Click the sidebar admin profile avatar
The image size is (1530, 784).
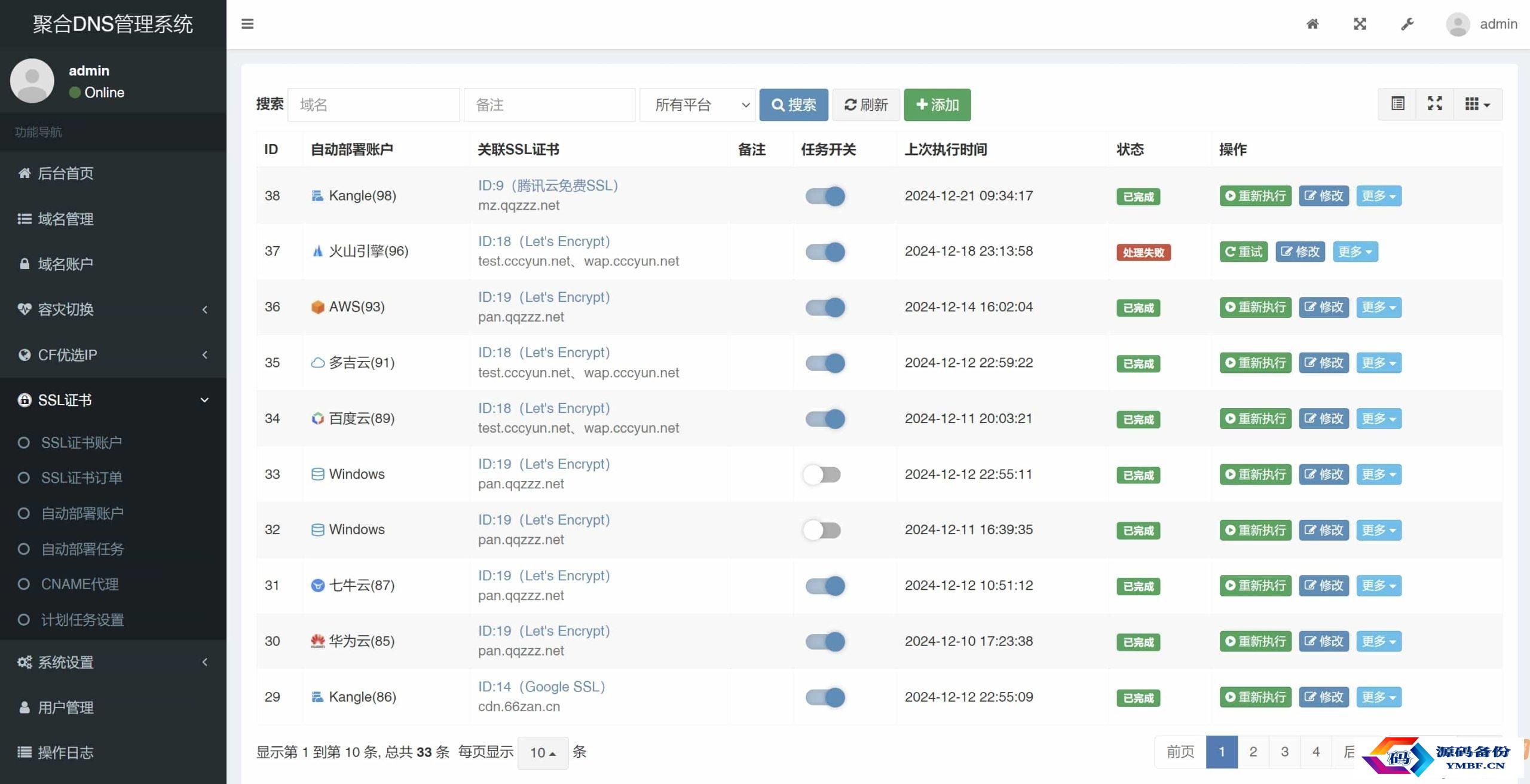pyautogui.click(x=32, y=81)
